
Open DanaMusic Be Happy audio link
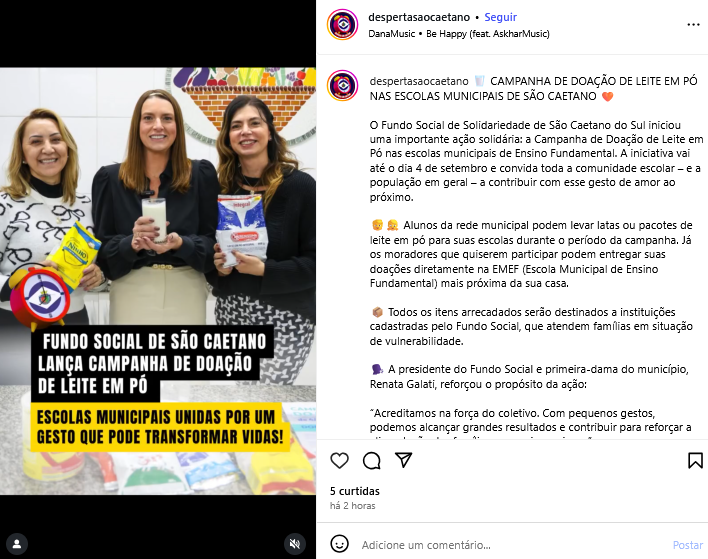pos(459,34)
